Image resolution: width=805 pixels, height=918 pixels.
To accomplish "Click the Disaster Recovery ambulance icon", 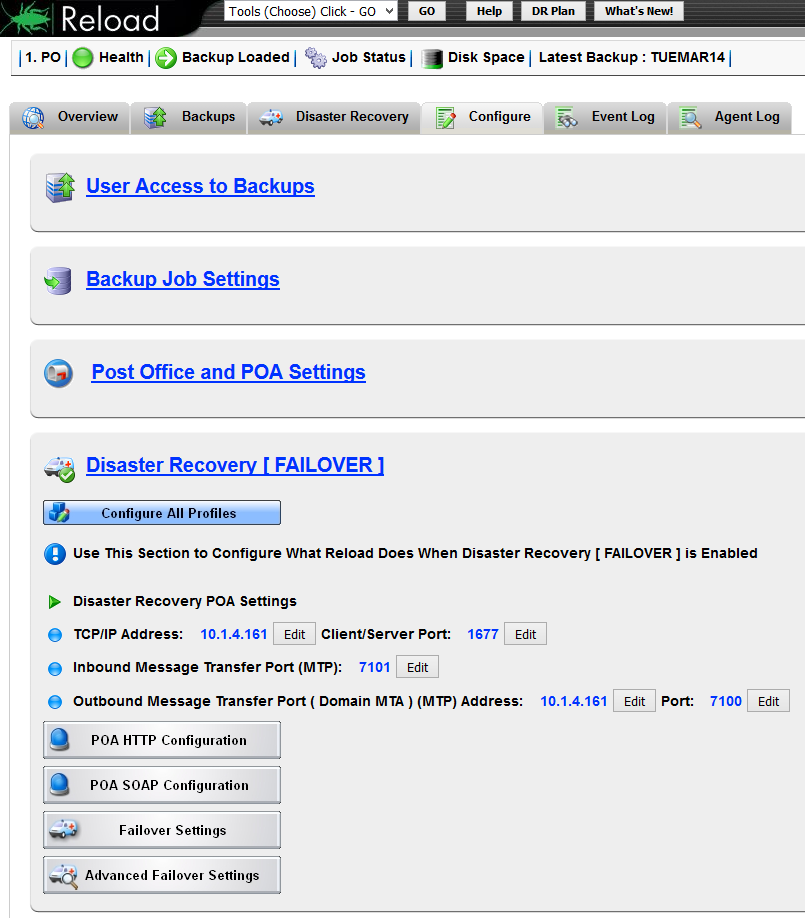I will 59,469.
